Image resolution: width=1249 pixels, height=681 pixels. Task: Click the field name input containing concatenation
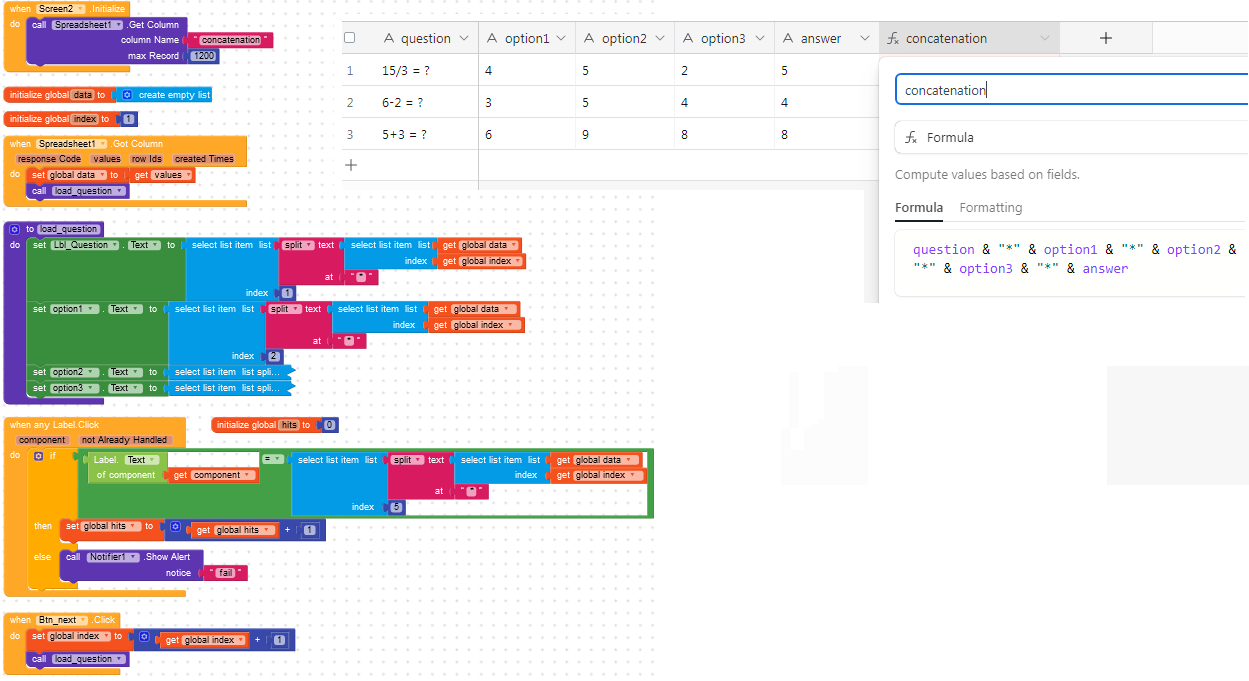1072,90
